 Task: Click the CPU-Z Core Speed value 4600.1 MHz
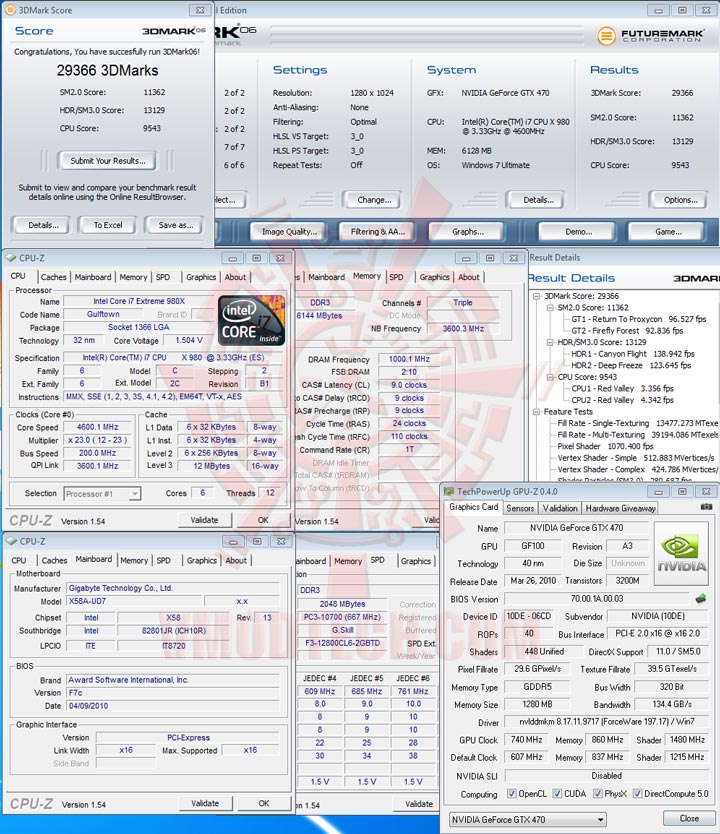click(97, 427)
